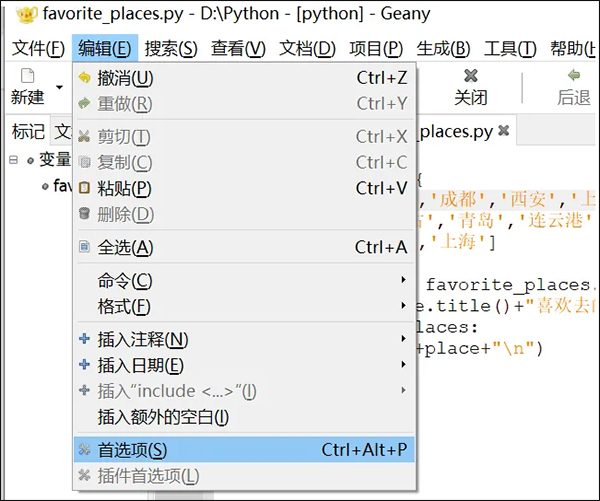Image resolution: width=600 pixels, height=501 pixels.
Task: Open the Build (生成) menu
Action: click(443, 49)
